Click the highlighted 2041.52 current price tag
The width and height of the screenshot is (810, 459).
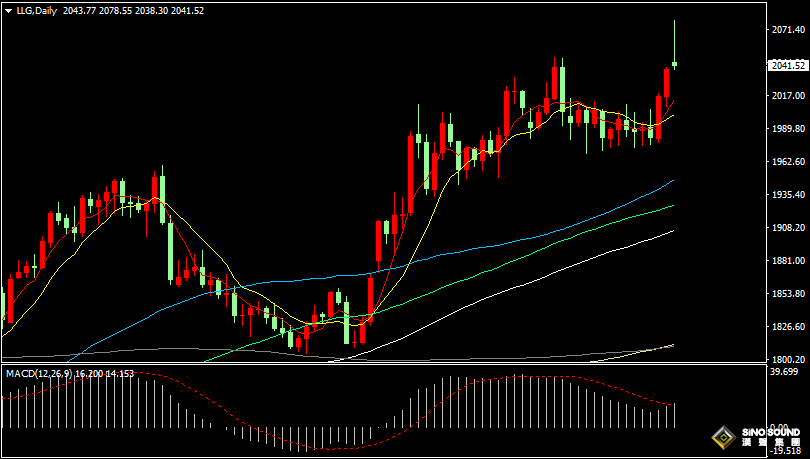788,66
